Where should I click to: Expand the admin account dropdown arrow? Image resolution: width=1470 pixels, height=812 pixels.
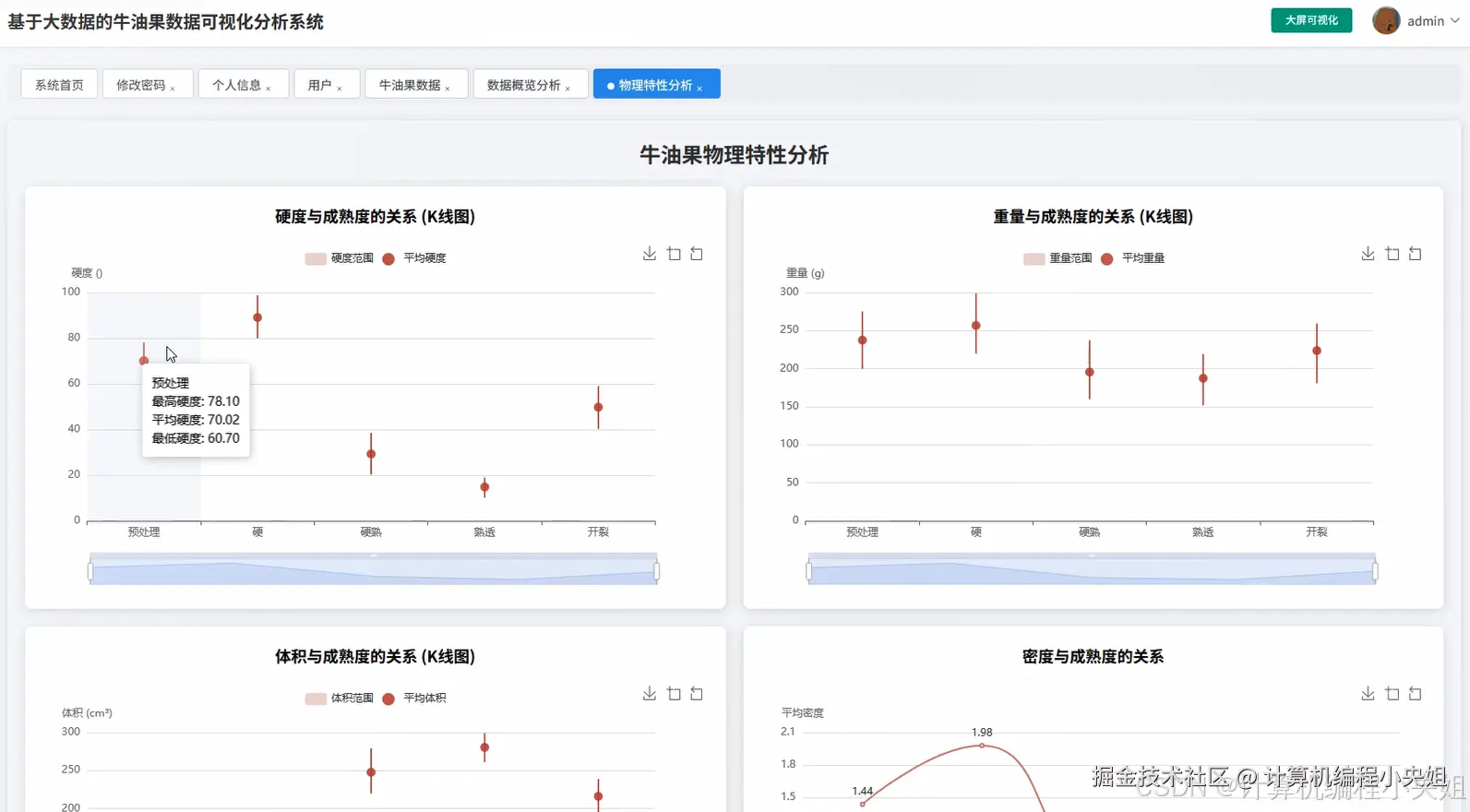pyautogui.click(x=1455, y=20)
